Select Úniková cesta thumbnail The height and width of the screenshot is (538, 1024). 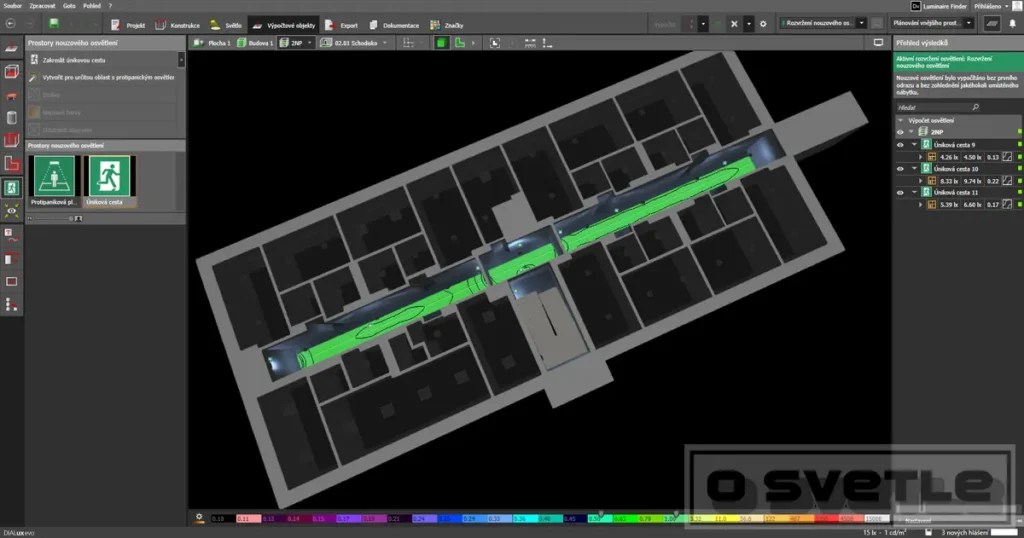[110, 181]
